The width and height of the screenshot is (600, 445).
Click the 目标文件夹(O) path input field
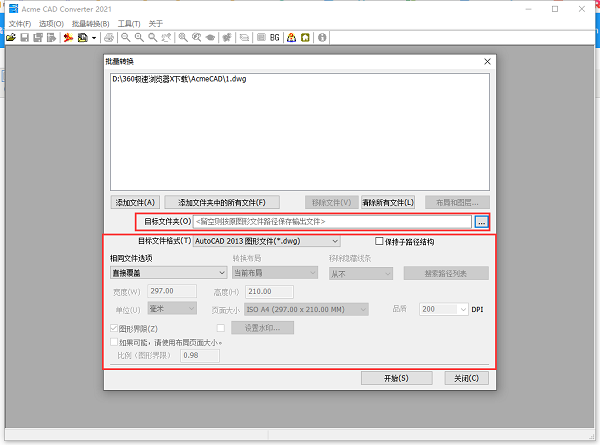(x=332, y=222)
